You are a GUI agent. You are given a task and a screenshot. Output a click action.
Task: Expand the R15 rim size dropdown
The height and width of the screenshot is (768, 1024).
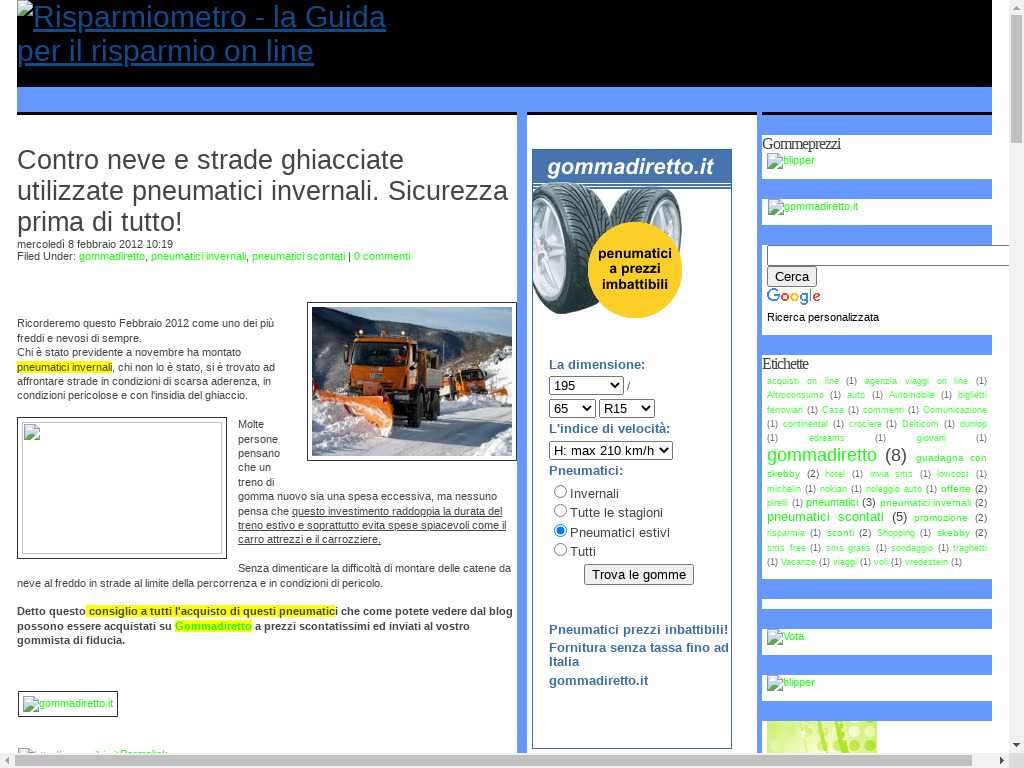[626, 408]
